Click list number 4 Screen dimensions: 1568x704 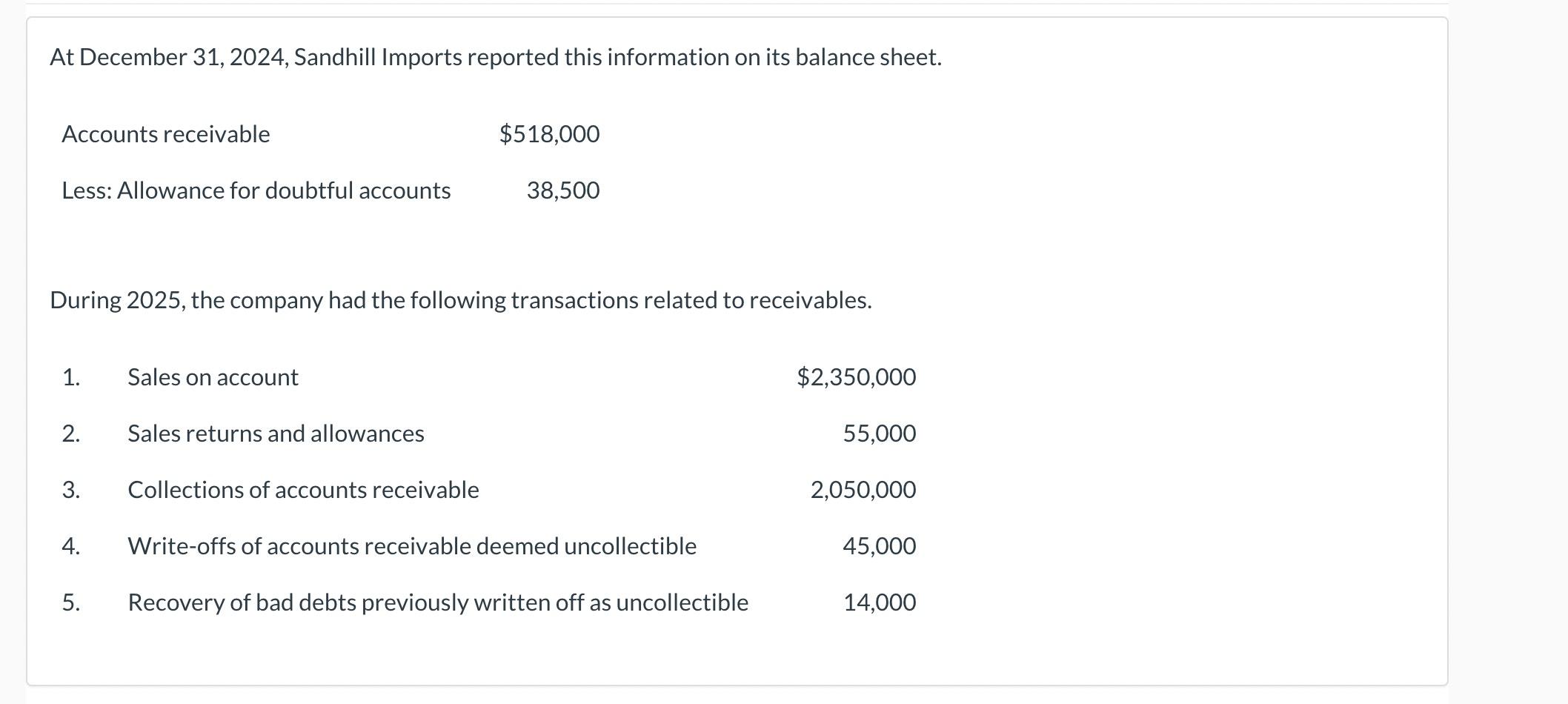(x=70, y=546)
